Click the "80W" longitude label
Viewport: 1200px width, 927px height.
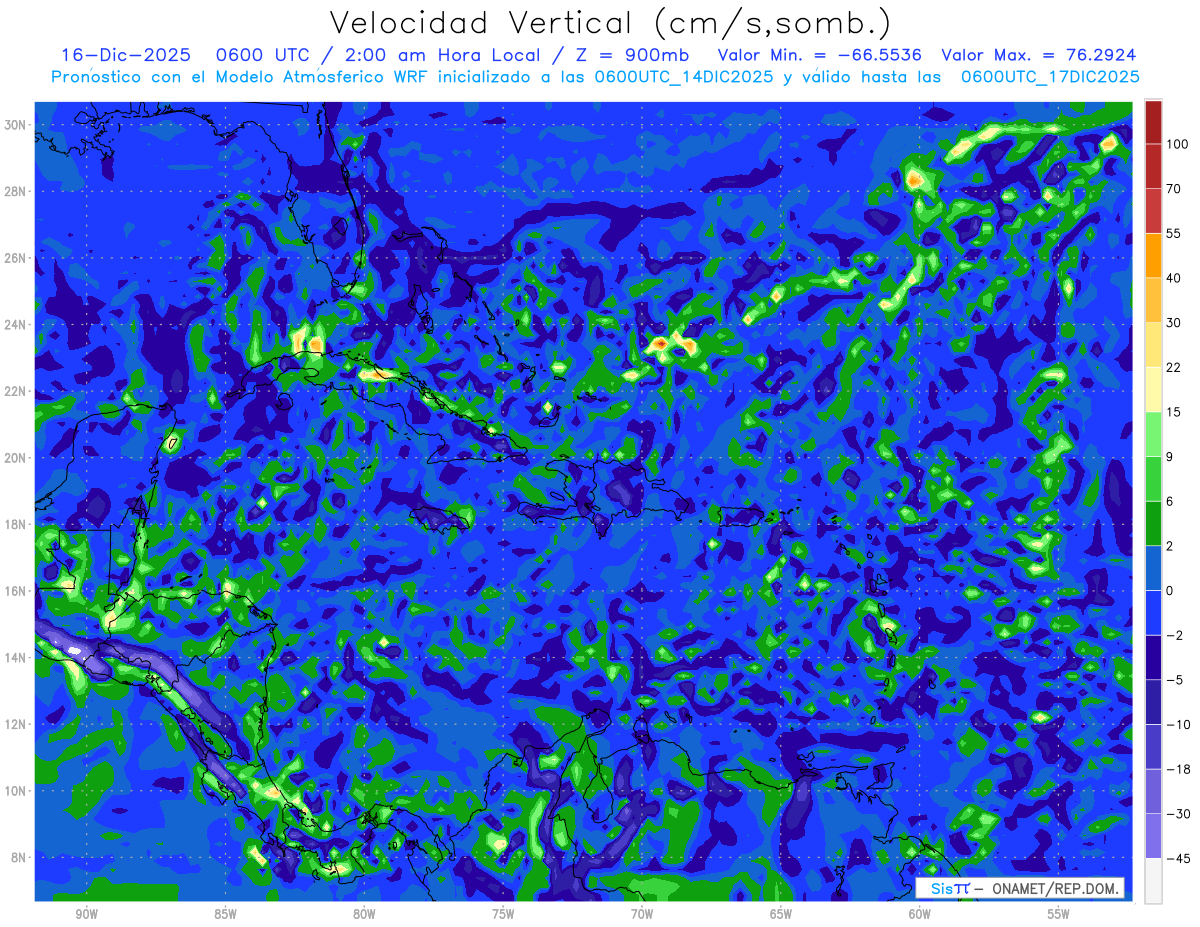(364, 914)
